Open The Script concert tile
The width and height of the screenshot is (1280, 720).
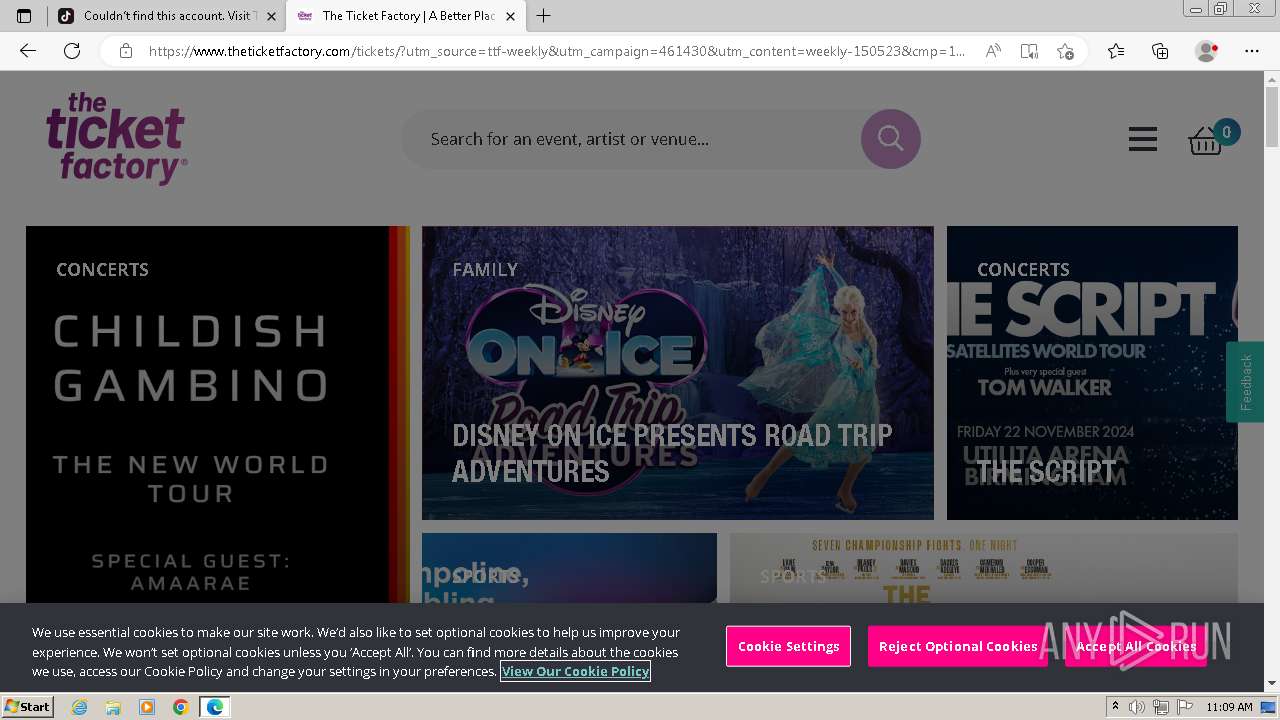[x=1092, y=373]
